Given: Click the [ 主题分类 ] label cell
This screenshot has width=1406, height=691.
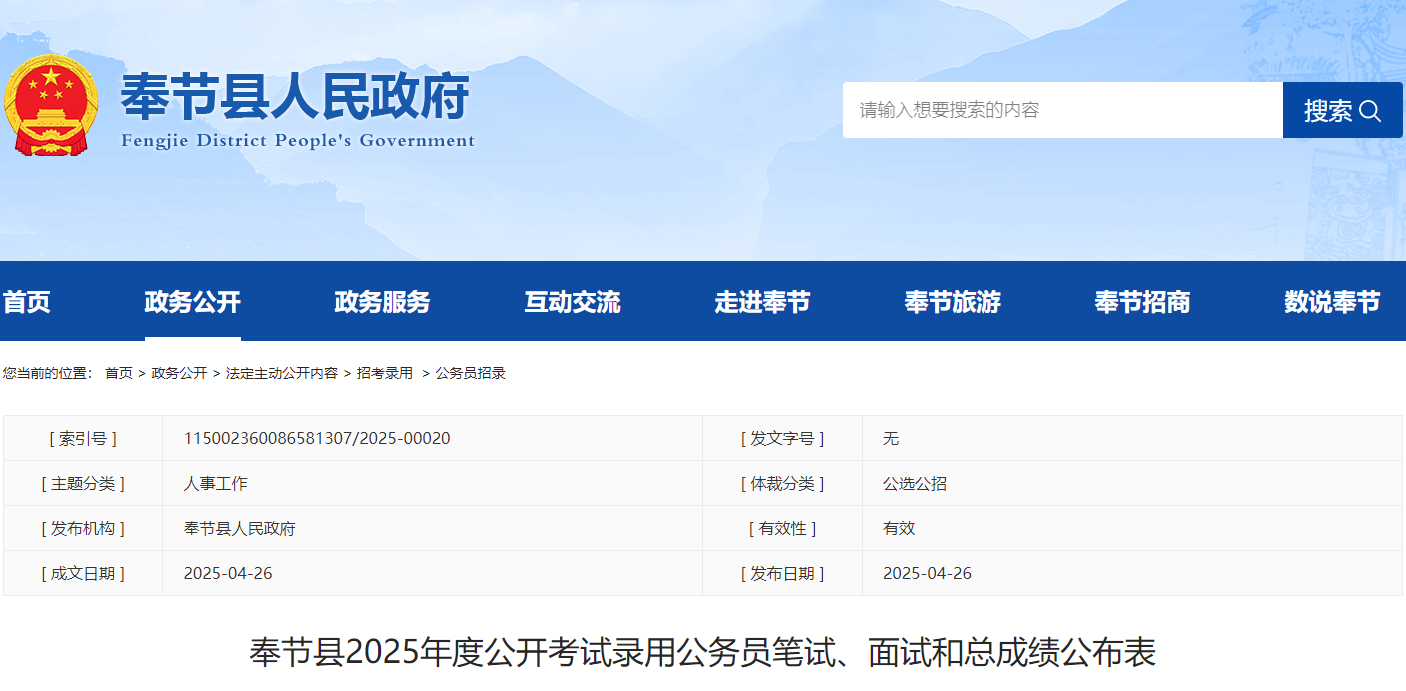Looking at the screenshot, I should point(83,483).
